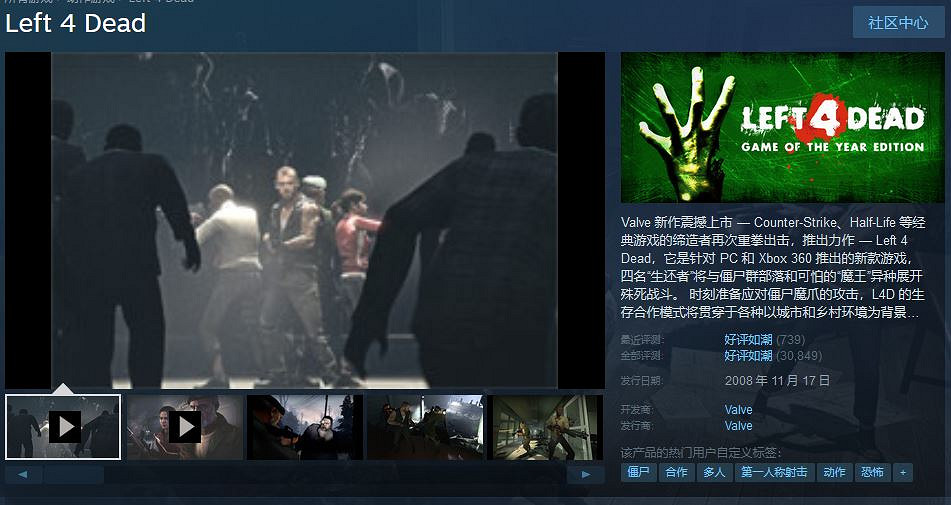This screenshot has height=505, width=951.
Task: Select the fourth screenshot thumbnail
Action: [x=425, y=427]
